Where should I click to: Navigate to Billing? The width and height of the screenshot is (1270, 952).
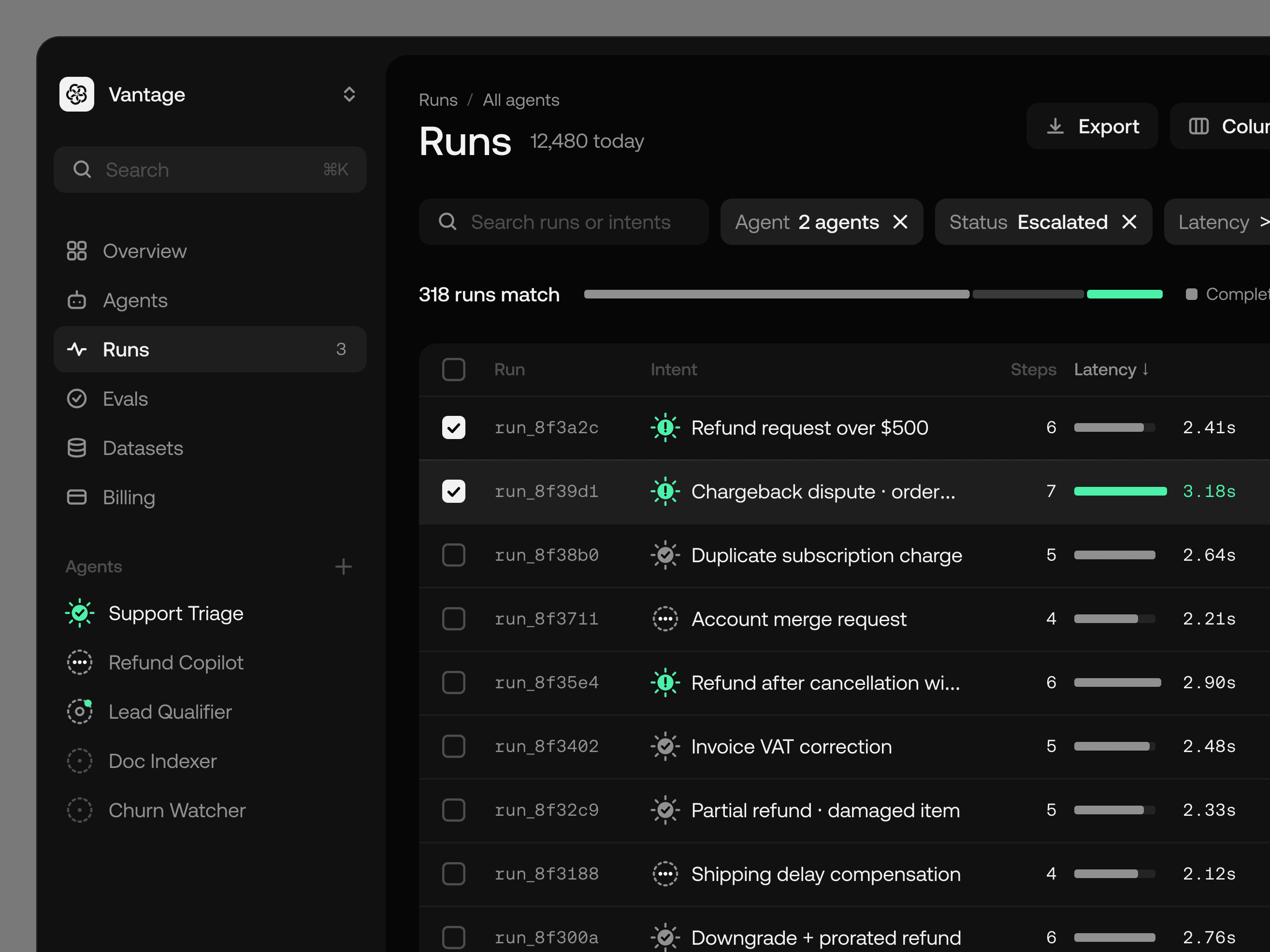click(x=210, y=497)
